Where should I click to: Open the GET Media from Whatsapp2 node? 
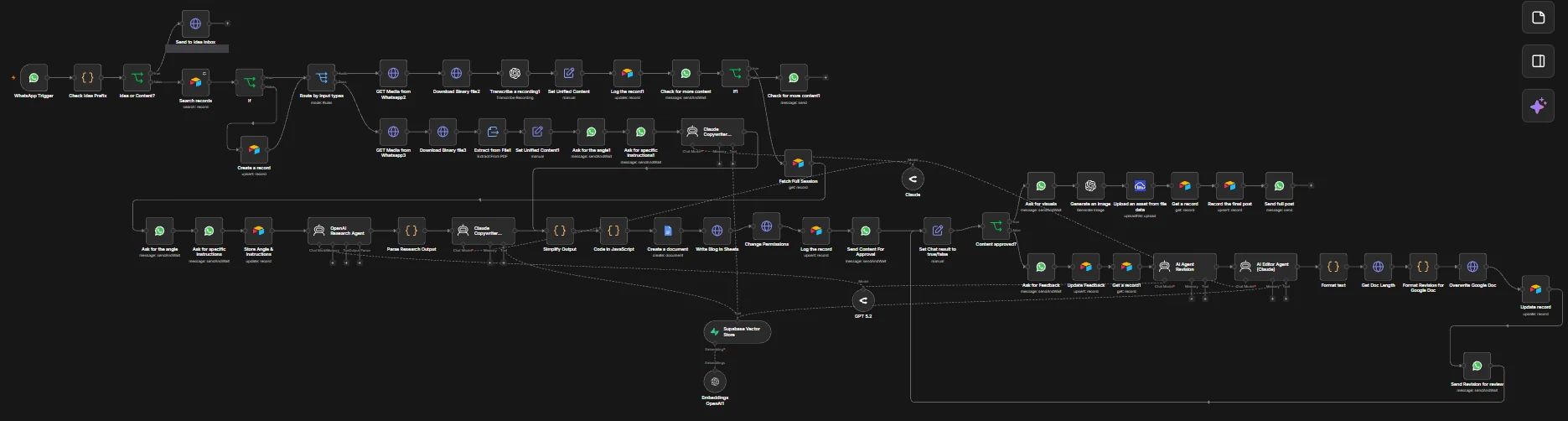pos(393,73)
